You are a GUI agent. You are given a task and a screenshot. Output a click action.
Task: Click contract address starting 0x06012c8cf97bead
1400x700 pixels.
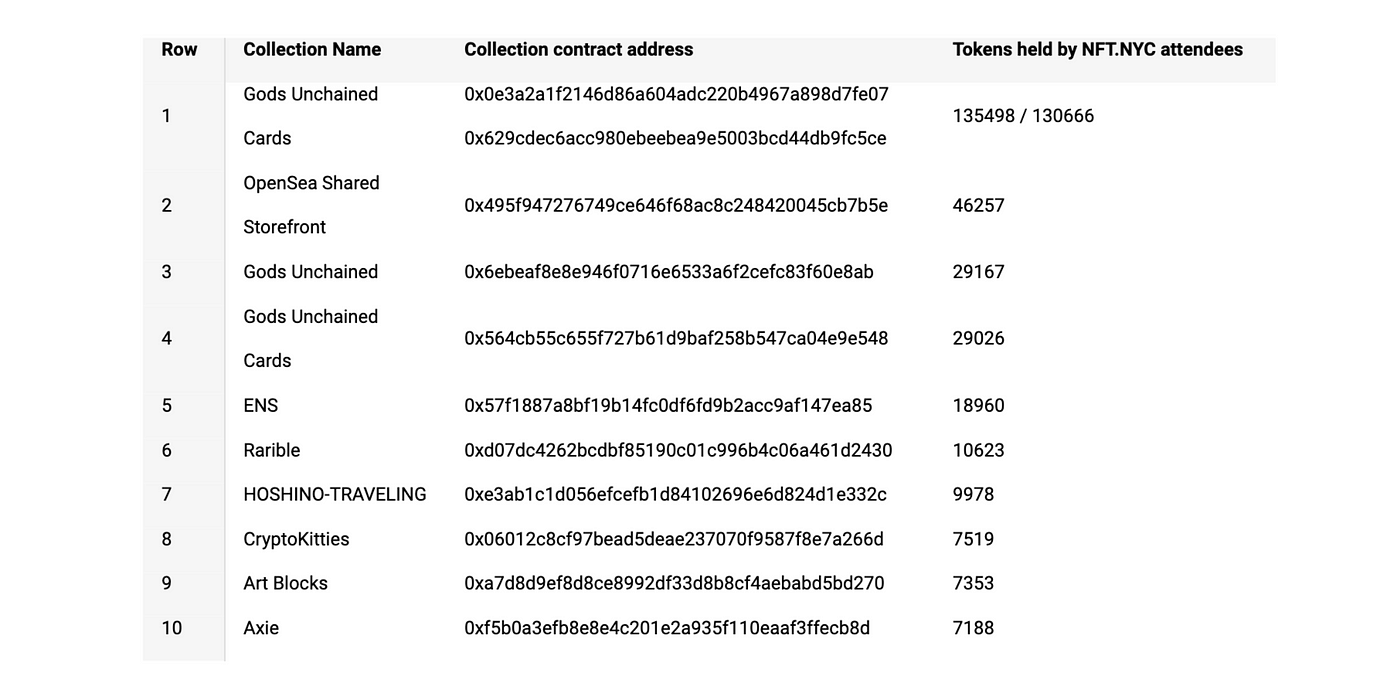pyautogui.click(x=674, y=539)
